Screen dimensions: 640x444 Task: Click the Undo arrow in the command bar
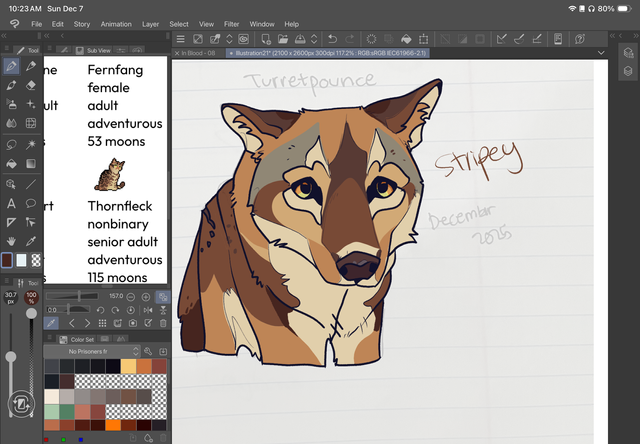click(x=332, y=39)
